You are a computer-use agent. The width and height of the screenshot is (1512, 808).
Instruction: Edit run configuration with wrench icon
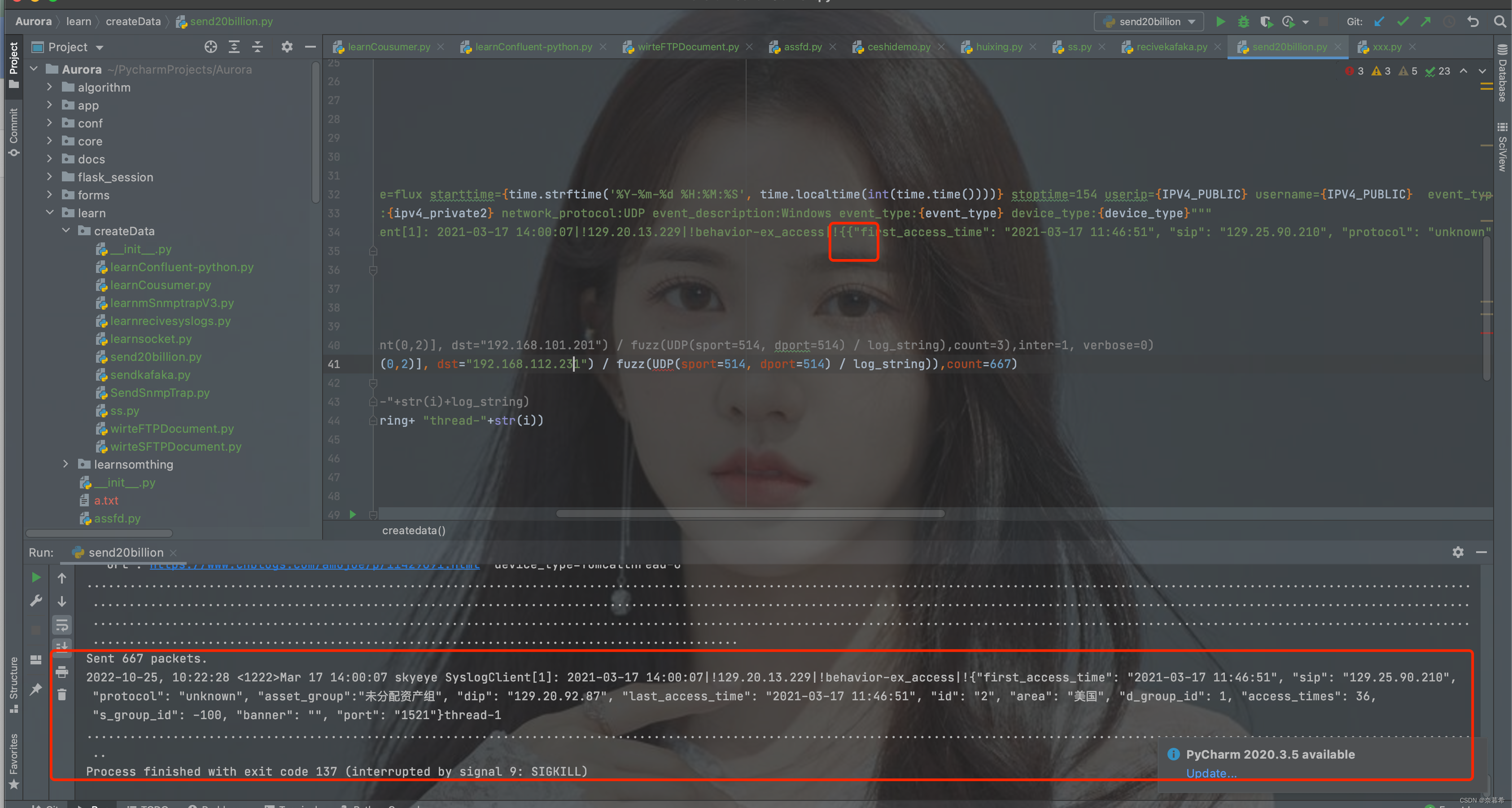(x=36, y=601)
